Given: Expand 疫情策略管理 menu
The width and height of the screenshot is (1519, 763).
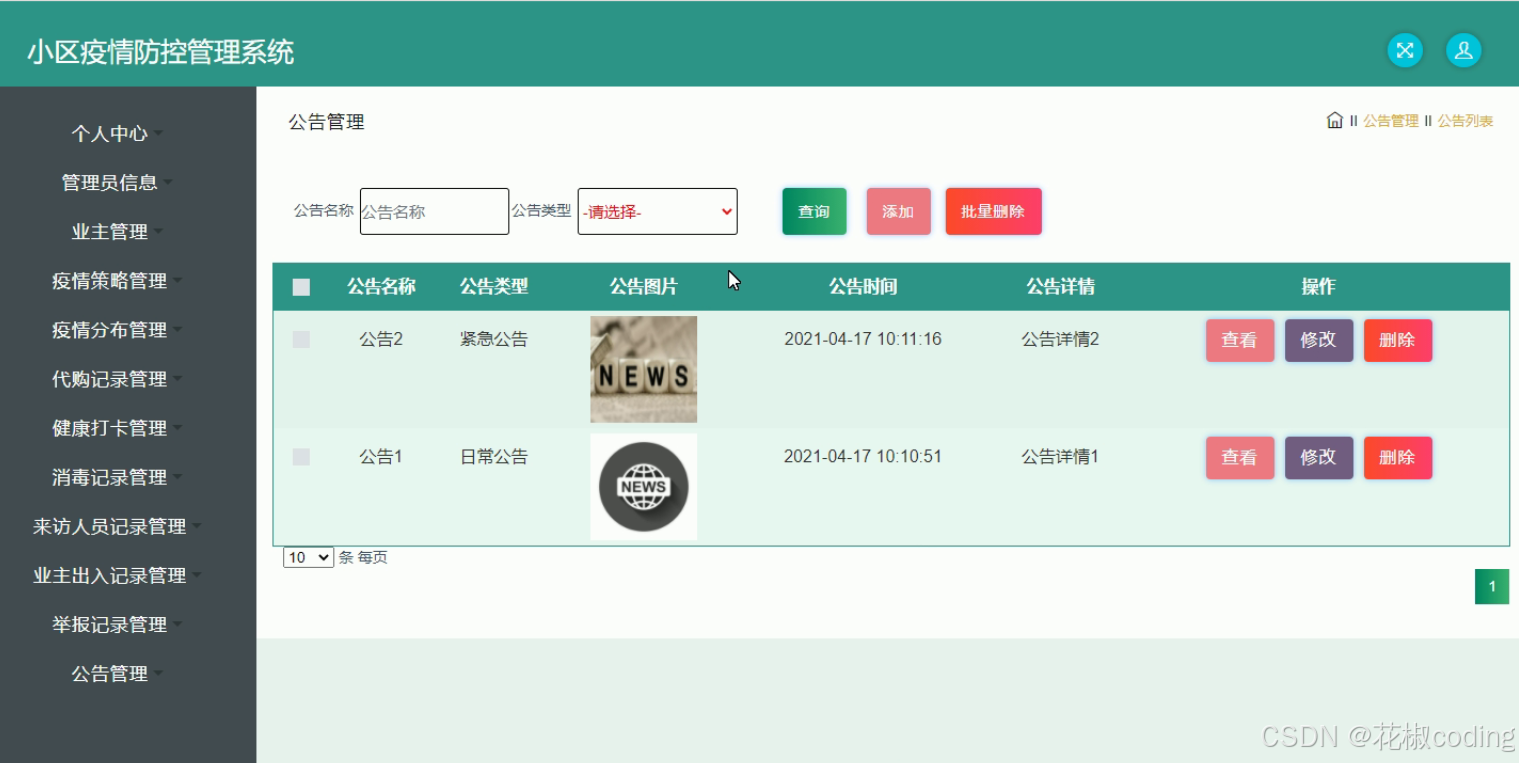Looking at the screenshot, I should point(116,281).
